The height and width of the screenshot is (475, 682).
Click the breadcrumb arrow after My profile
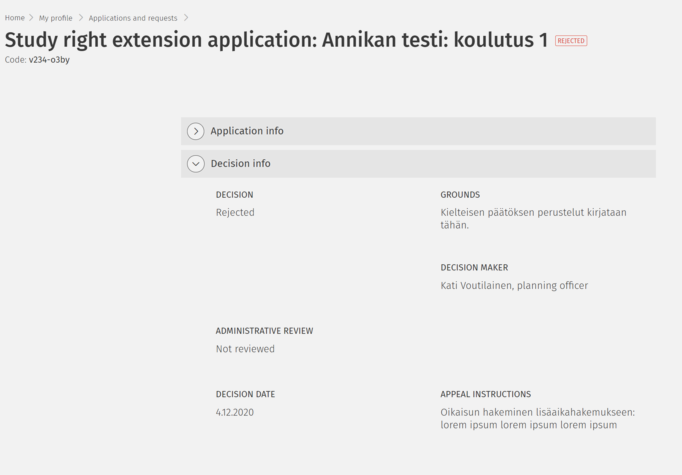point(81,18)
